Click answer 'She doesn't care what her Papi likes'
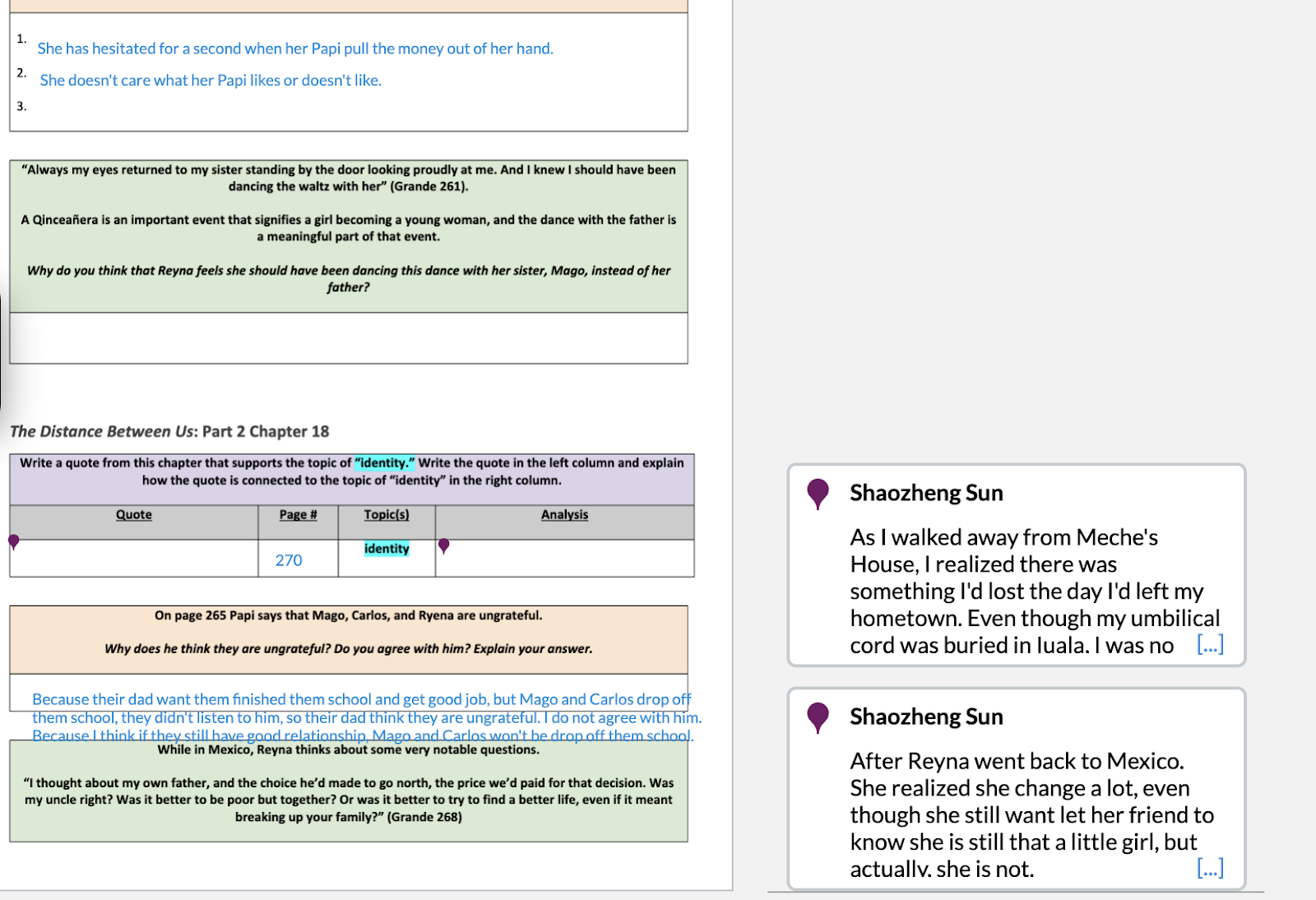Image resolution: width=1316 pixels, height=900 pixels. pos(211,81)
